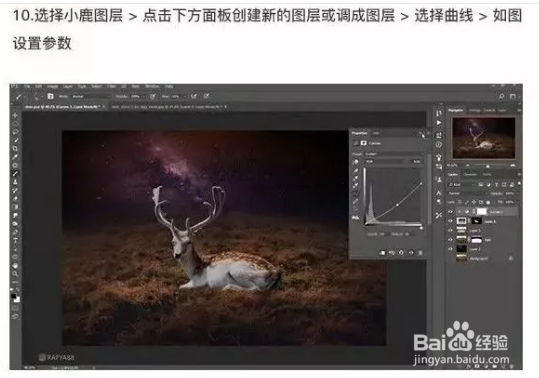Toggle Quick Mask mode in the toolbox
Viewport: 539px width, 378px height.
[15, 308]
